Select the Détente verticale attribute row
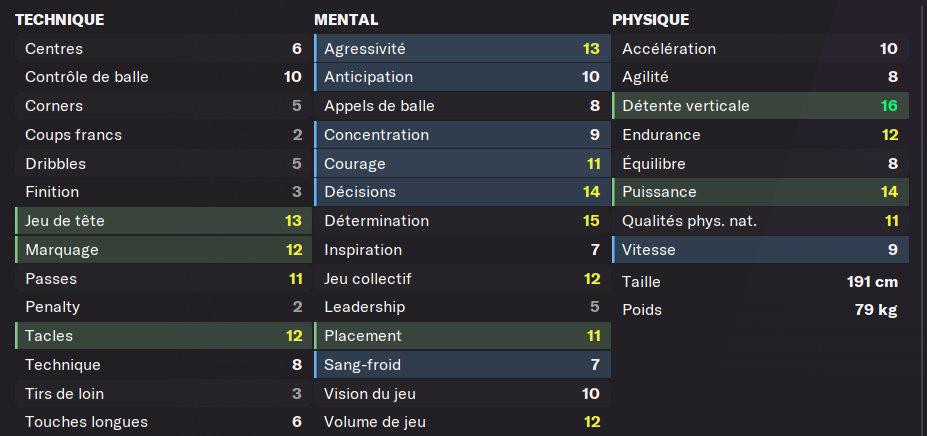The image size is (927, 436). pyautogui.click(x=760, y=106)
